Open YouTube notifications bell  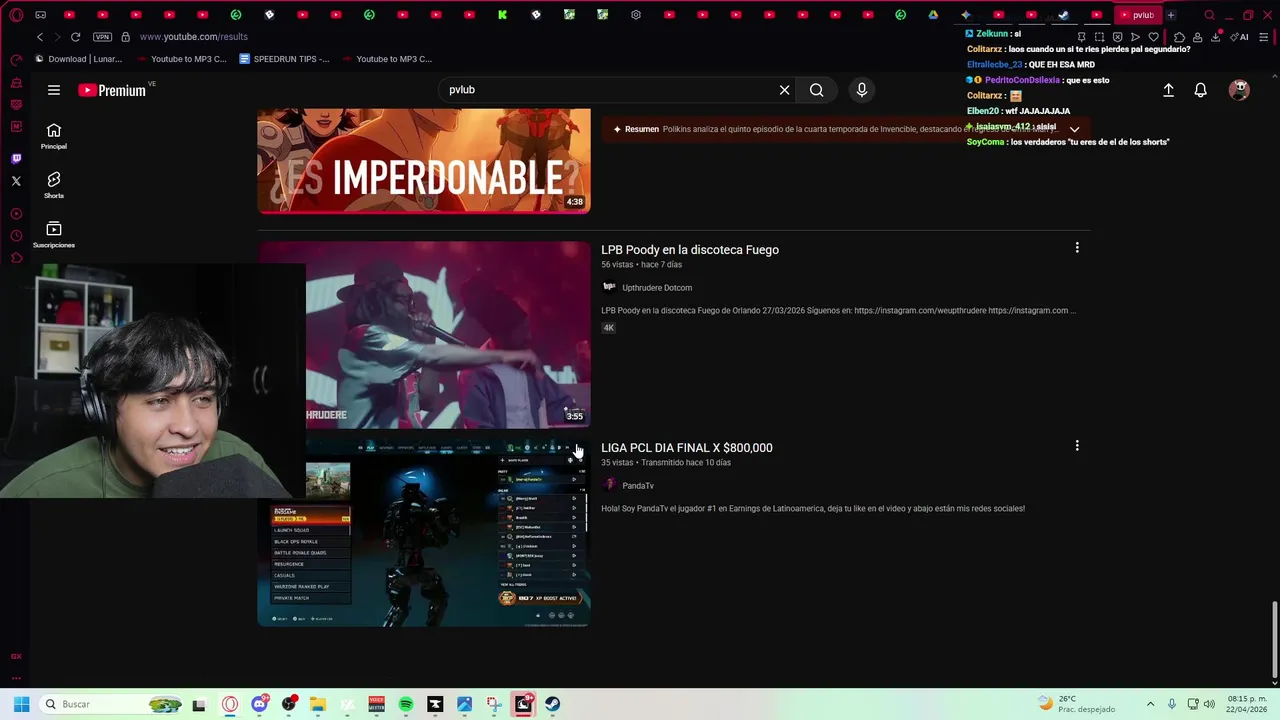pyautogui.click(x=1201, y=90)
